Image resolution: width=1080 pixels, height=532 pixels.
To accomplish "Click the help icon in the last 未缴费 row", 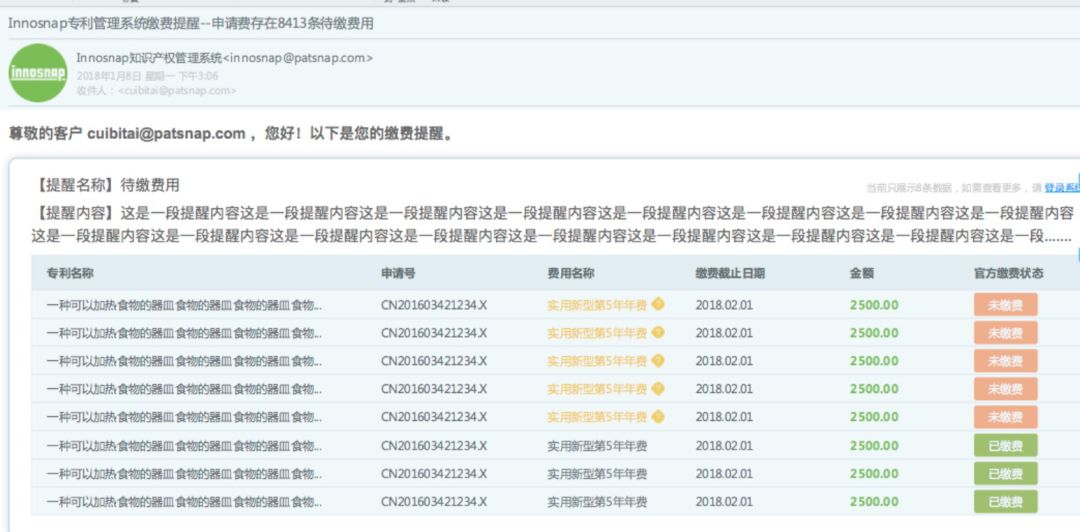I will point(658,417).
